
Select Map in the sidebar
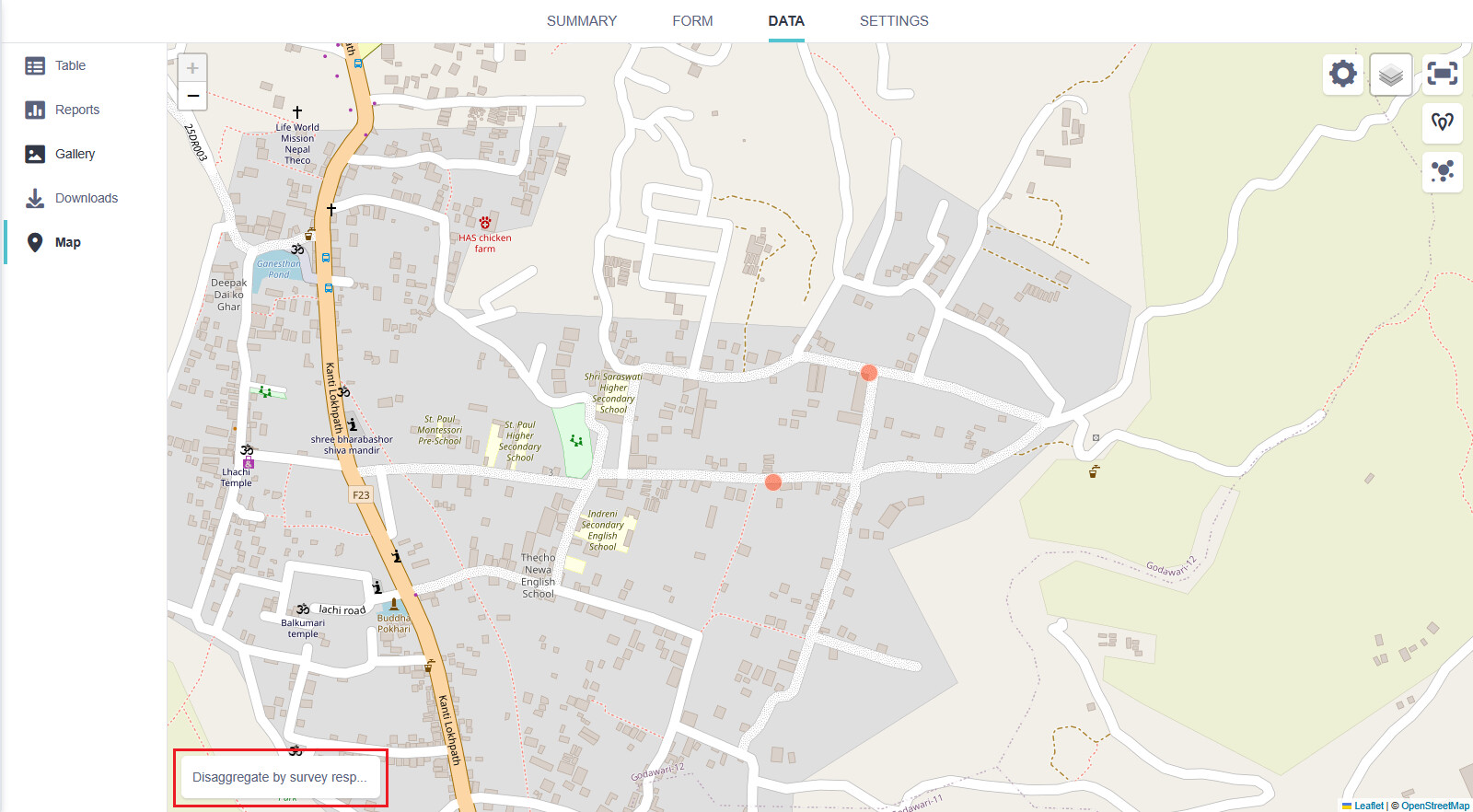pyautogui.click(x=67, y=242)
